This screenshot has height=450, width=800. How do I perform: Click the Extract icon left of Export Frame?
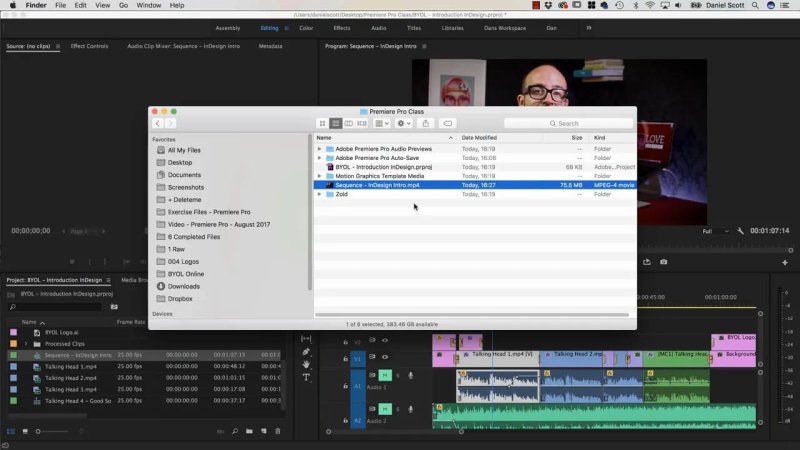tap(647, 262)
